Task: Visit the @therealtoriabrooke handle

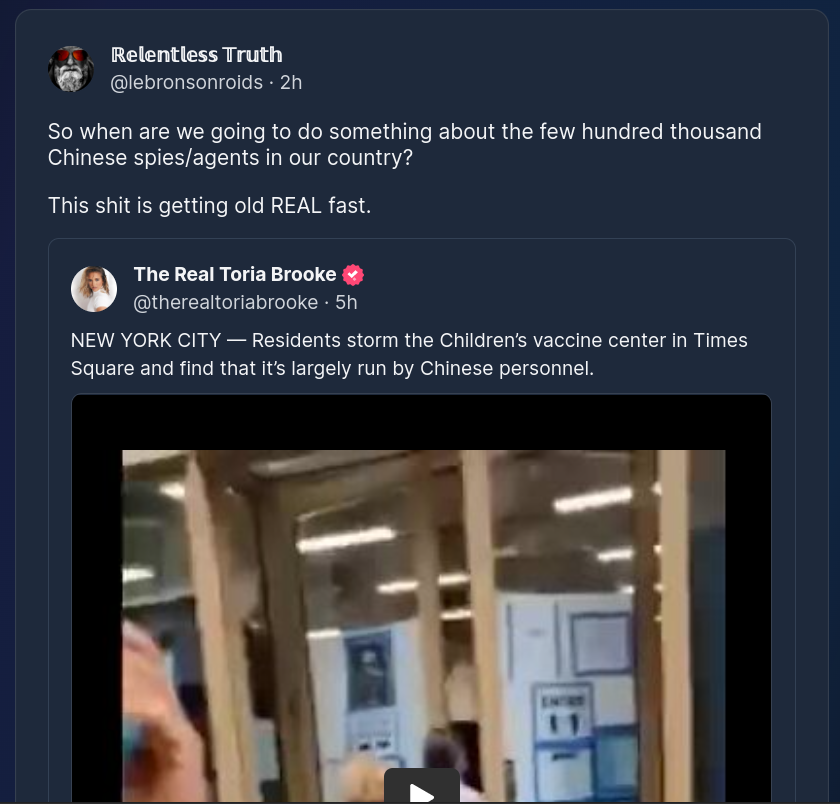Action: point(226,303)
